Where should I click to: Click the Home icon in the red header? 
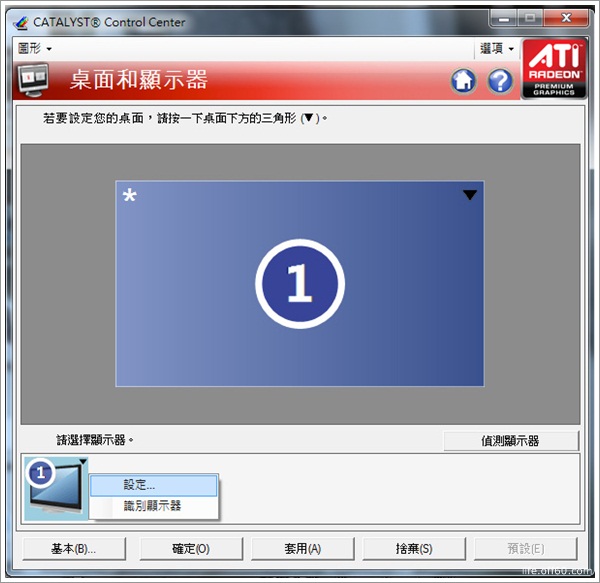pos(463,81)
